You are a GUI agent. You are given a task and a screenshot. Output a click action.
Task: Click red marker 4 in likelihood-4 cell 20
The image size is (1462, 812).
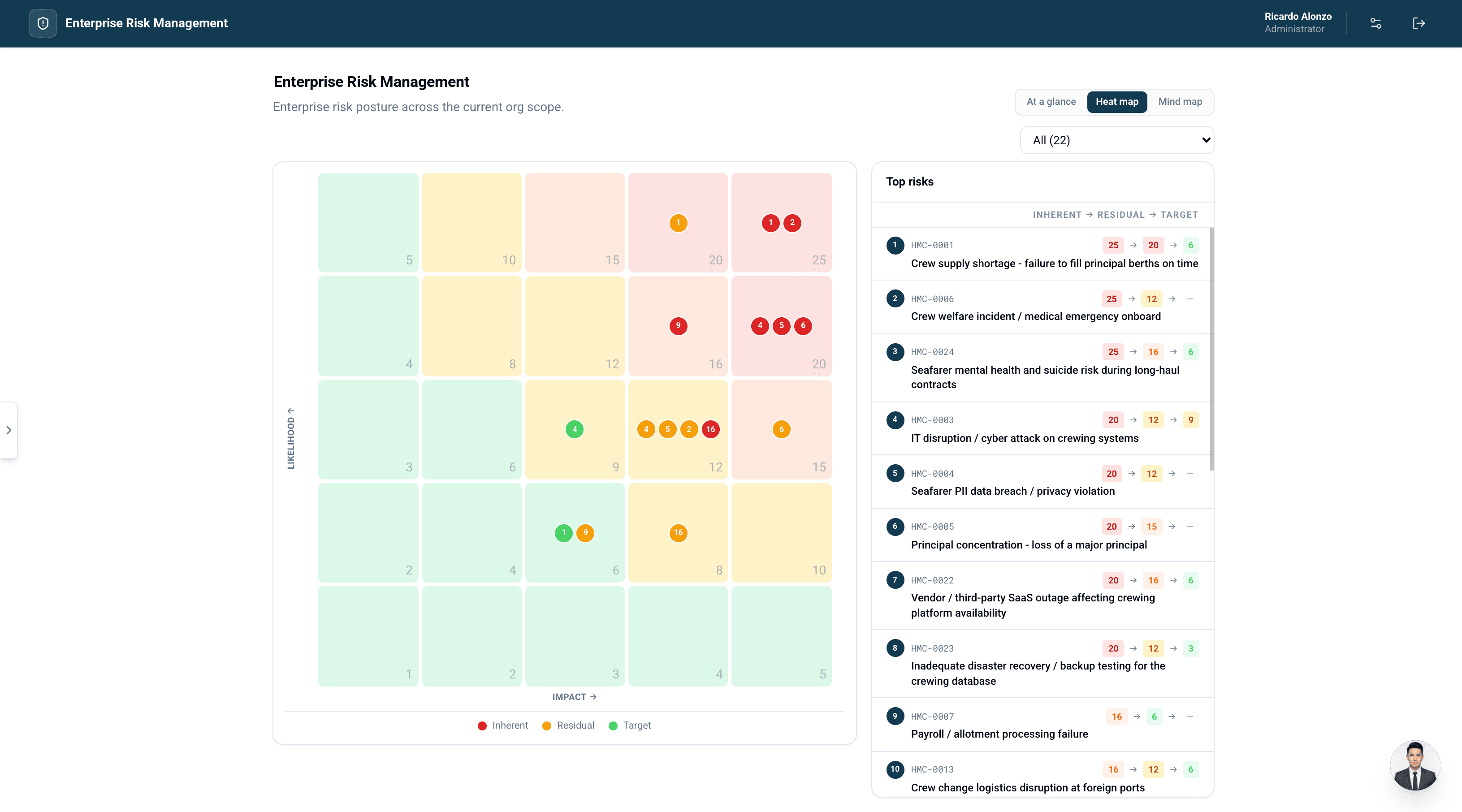(760, 326)
